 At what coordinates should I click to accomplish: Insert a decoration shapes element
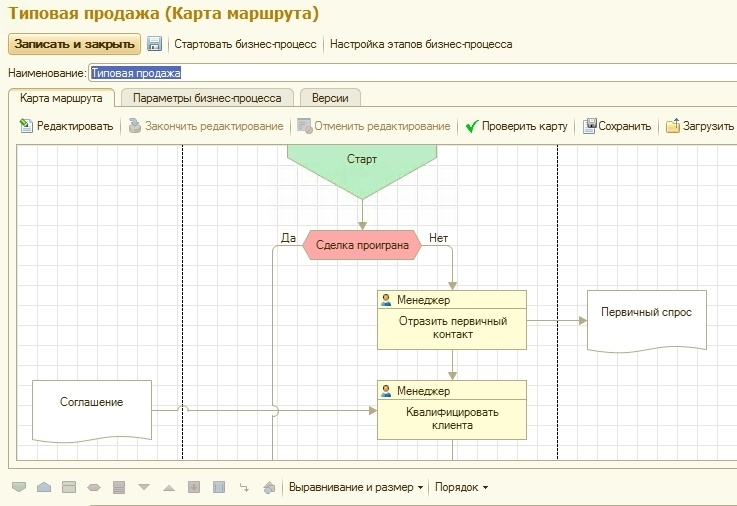click(269, 487)
